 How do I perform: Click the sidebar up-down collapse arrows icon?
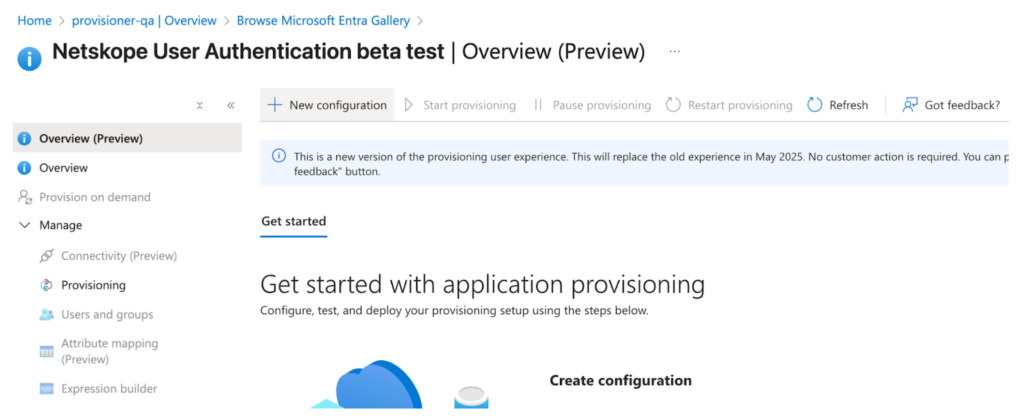click(200, 106)
